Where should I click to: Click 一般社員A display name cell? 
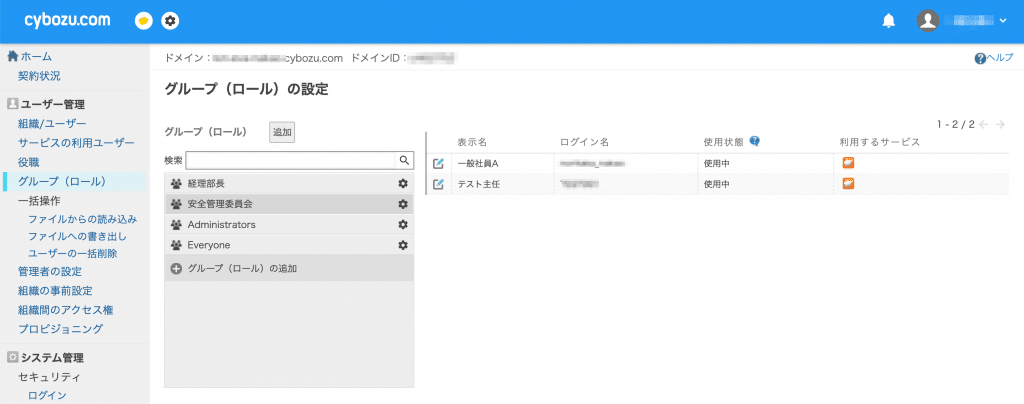point(478,163)
